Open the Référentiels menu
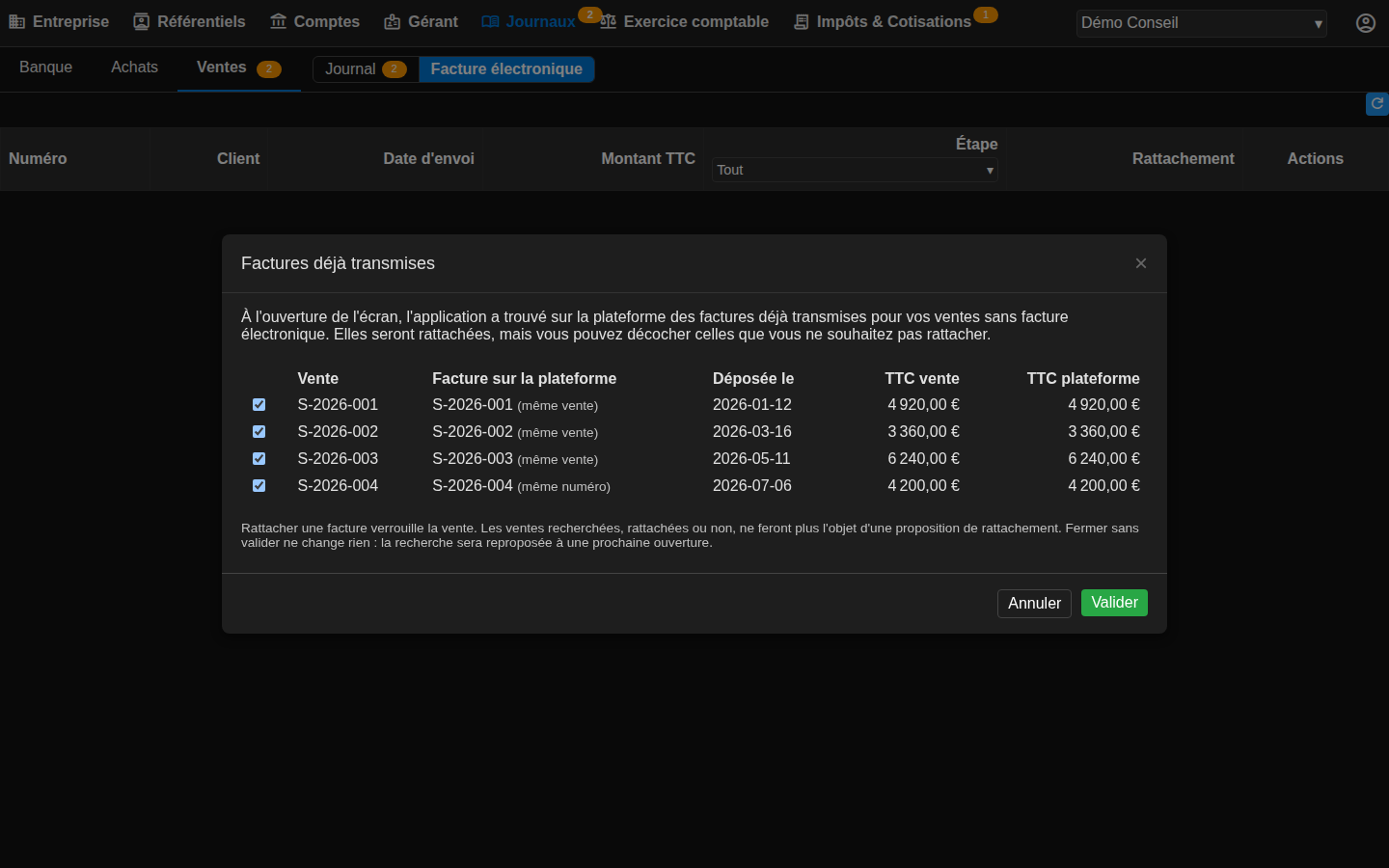The width and height of the screenshot is (1389, 868). pyautogui.click(x=189, y=22)
